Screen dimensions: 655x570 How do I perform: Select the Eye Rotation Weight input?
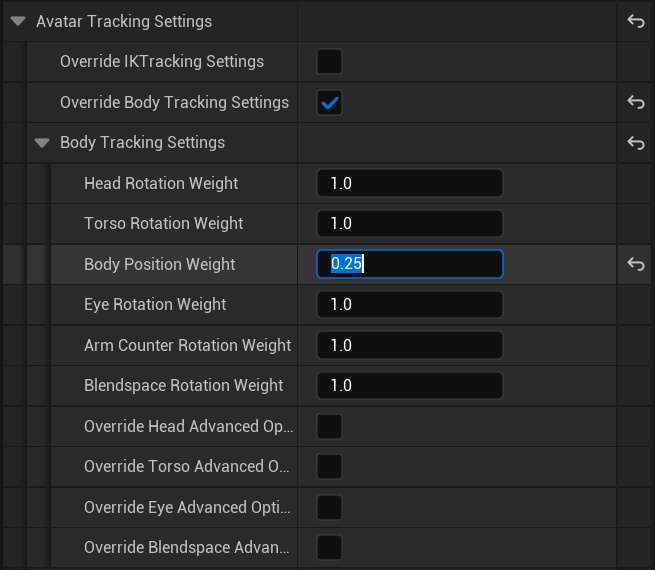click(409, 305)
